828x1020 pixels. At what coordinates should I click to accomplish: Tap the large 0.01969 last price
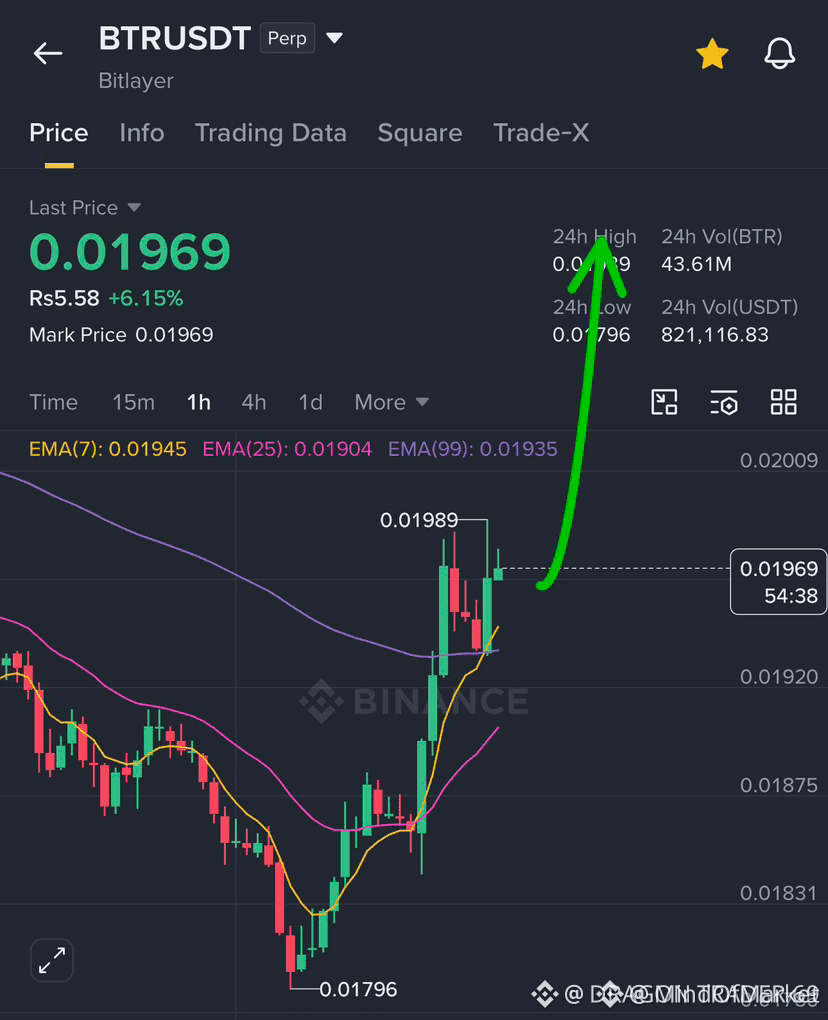[x=130, y=252]
